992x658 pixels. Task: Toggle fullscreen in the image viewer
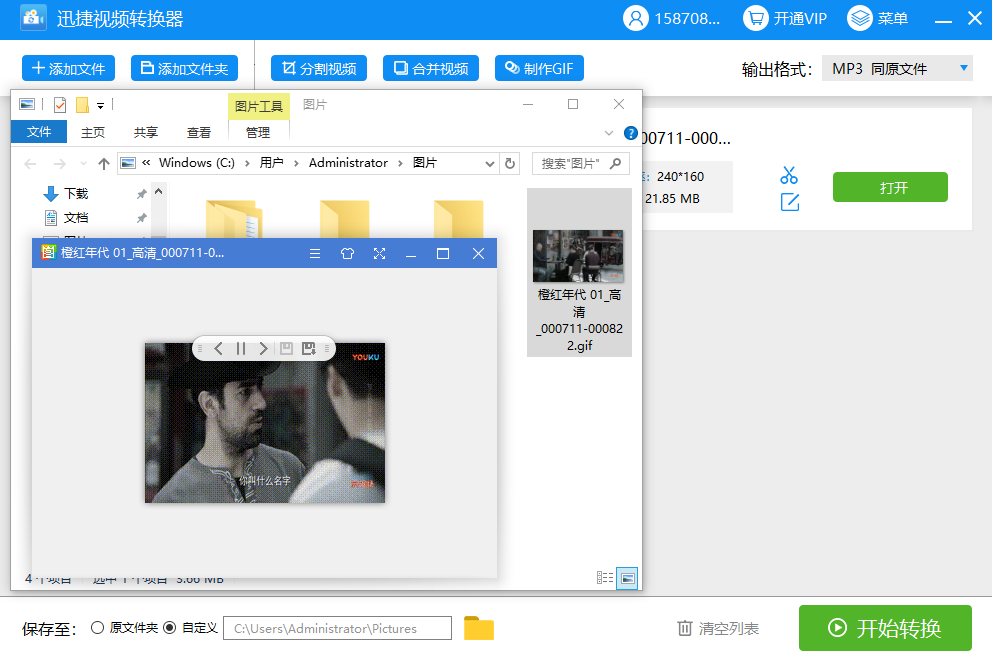pos(379,254)
